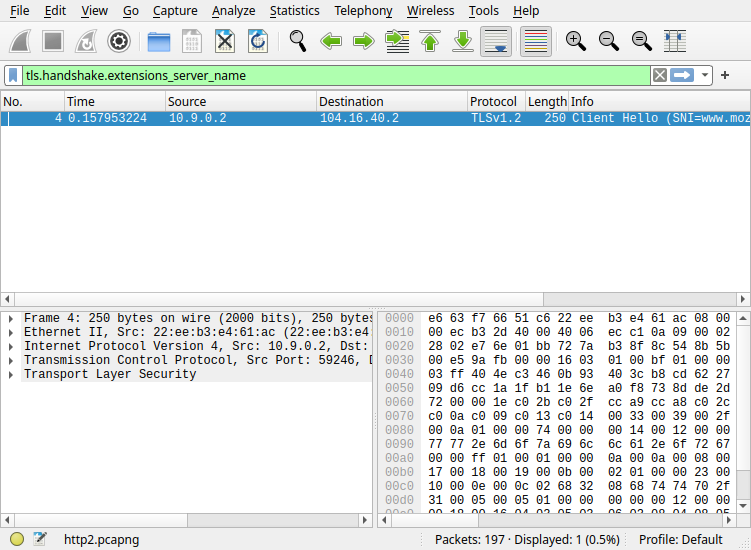The height and width of the screenshot is (550, 751).
Task: Click the Profile: Default status entry
Action: click(x=681, y=539)
